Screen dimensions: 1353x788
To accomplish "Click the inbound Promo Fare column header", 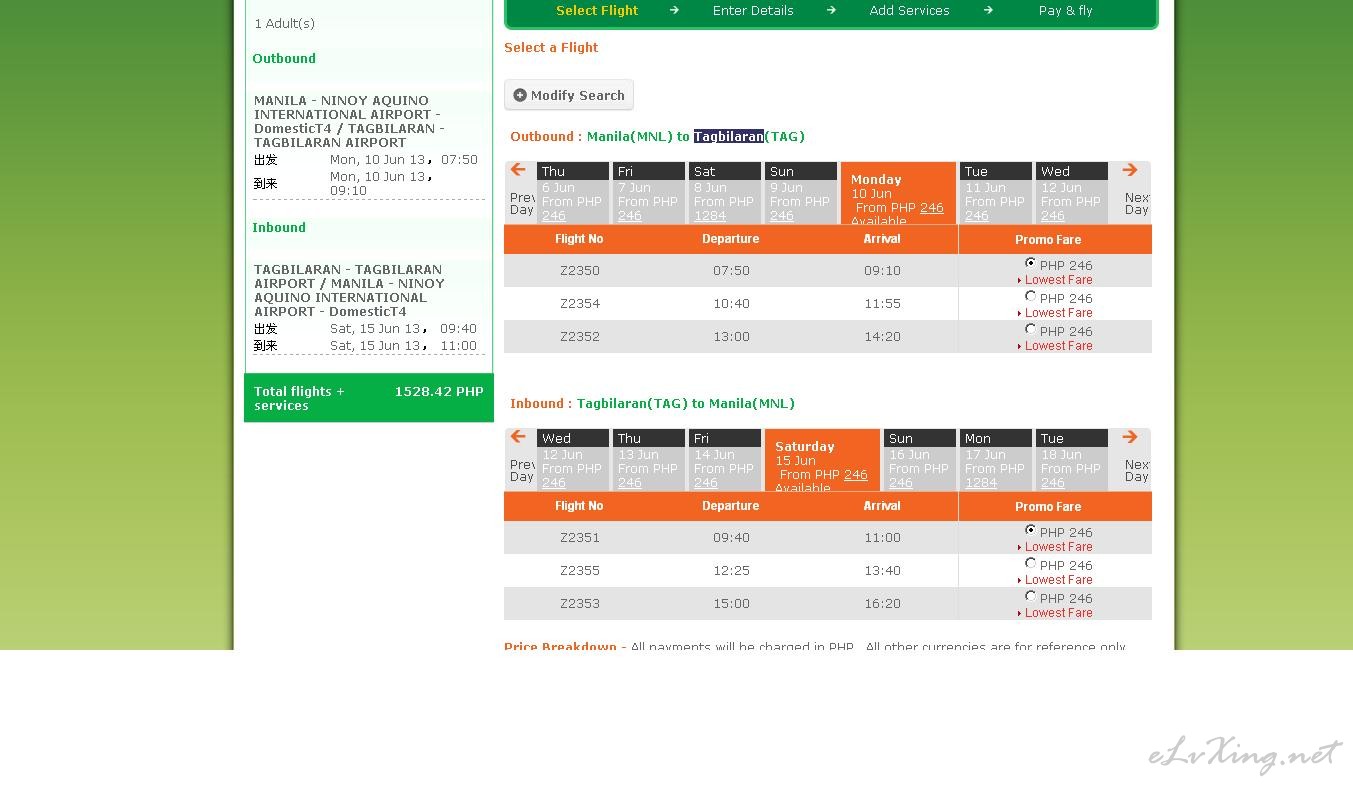I will pyautogui.click(x=1047, y=507).
